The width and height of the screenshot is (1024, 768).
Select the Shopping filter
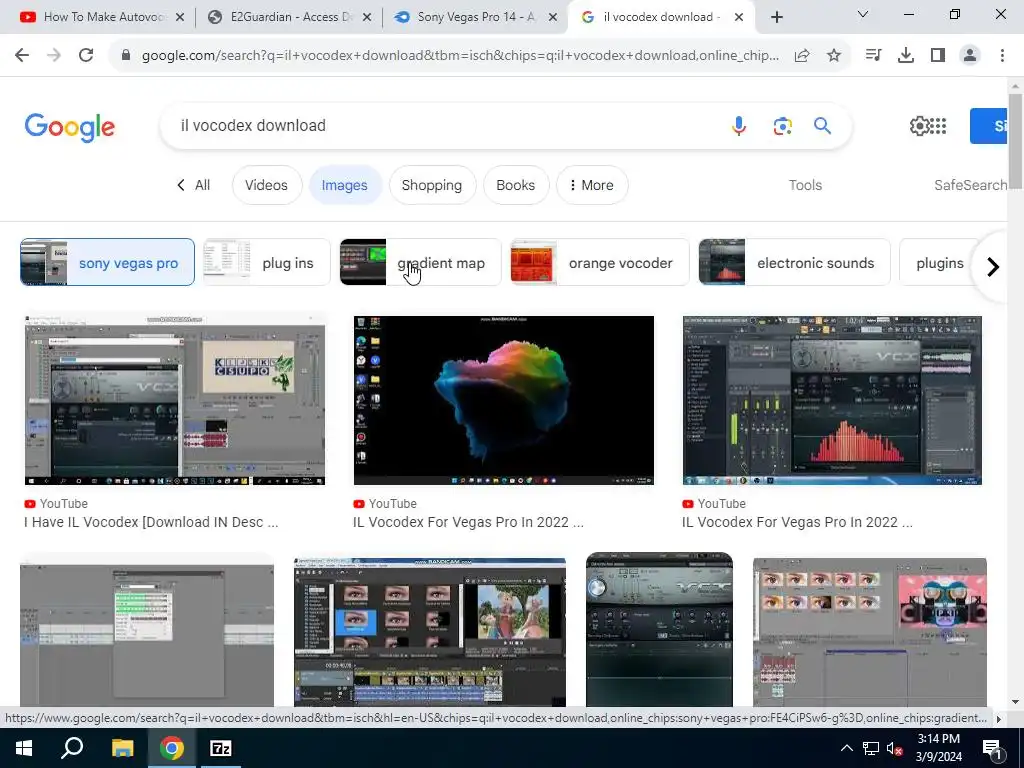[x=432, y=185]
